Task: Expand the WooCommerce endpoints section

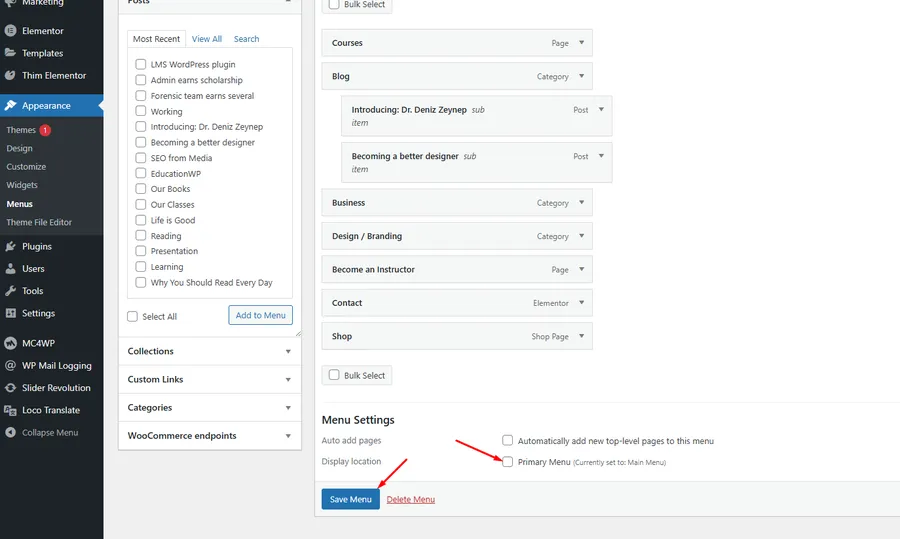Action: [x=288, y=436]
